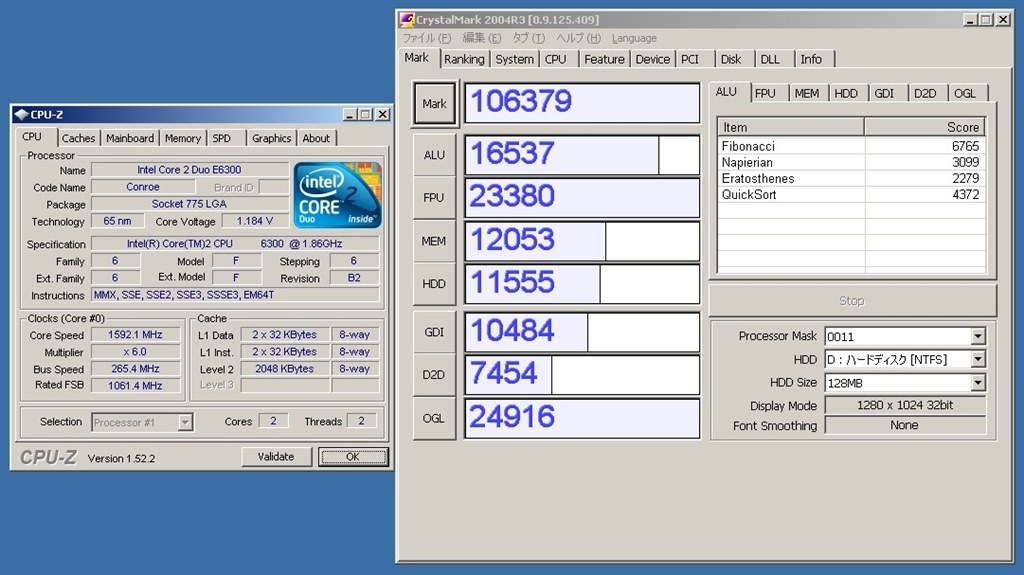Click the OK button in CPU-Z
Screen dimensions: 1024x575
click(x=353, y=457)
